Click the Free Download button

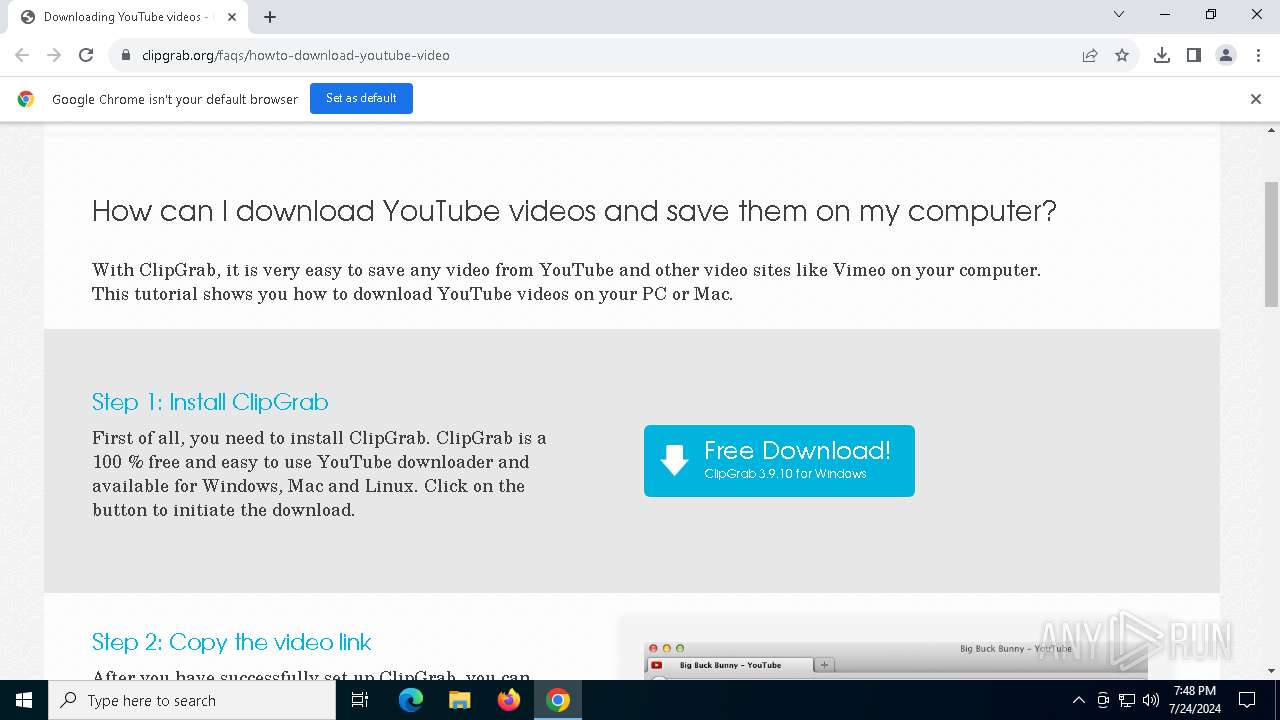pyautogui.click(x=779, y=461)
